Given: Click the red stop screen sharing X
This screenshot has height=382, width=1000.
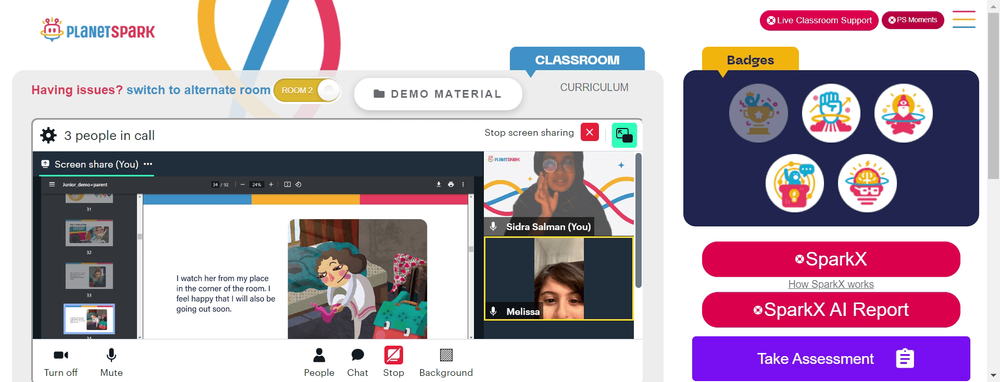Looking at the screenshot, I should [x=589, y=133].
